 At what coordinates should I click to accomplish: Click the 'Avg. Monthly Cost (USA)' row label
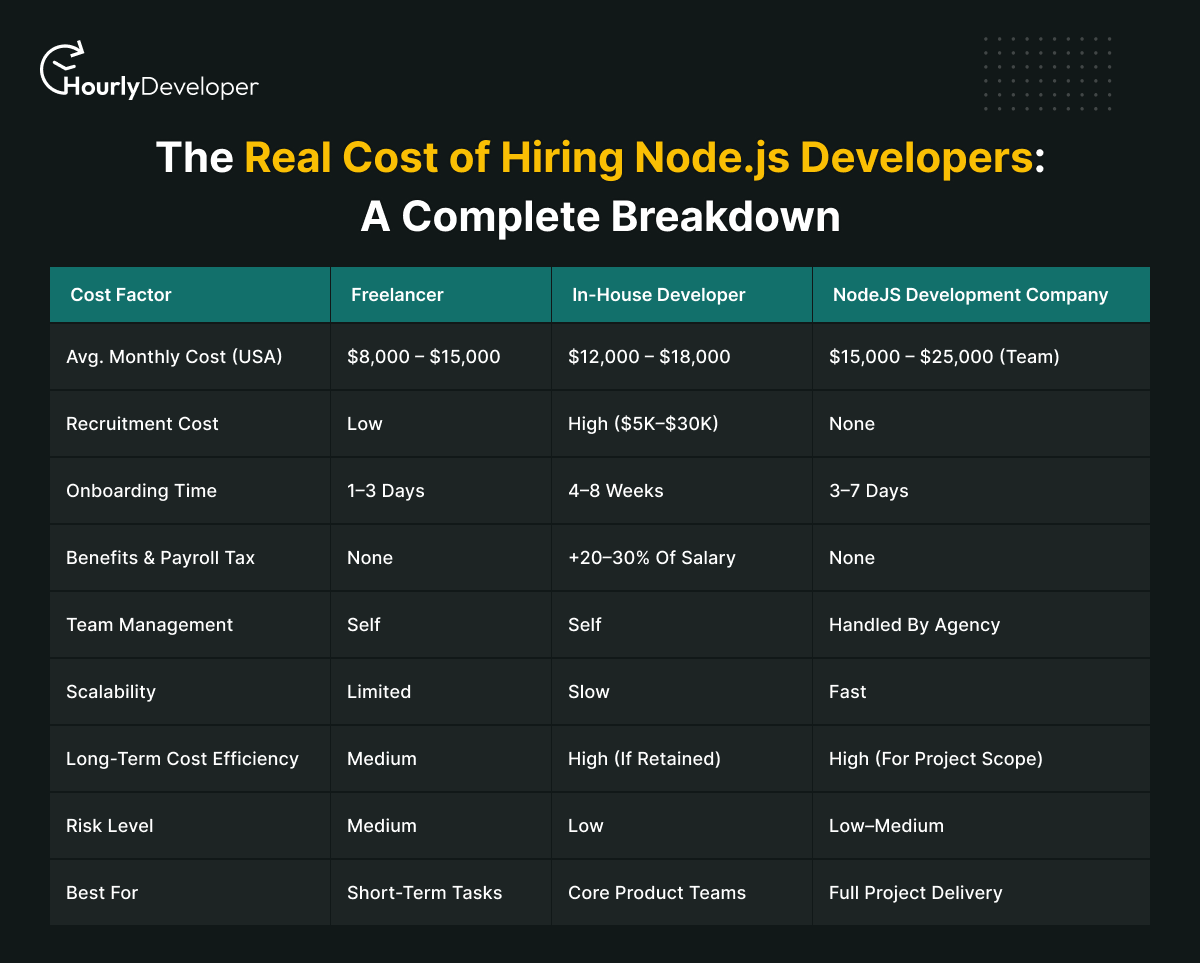(174, 357)
